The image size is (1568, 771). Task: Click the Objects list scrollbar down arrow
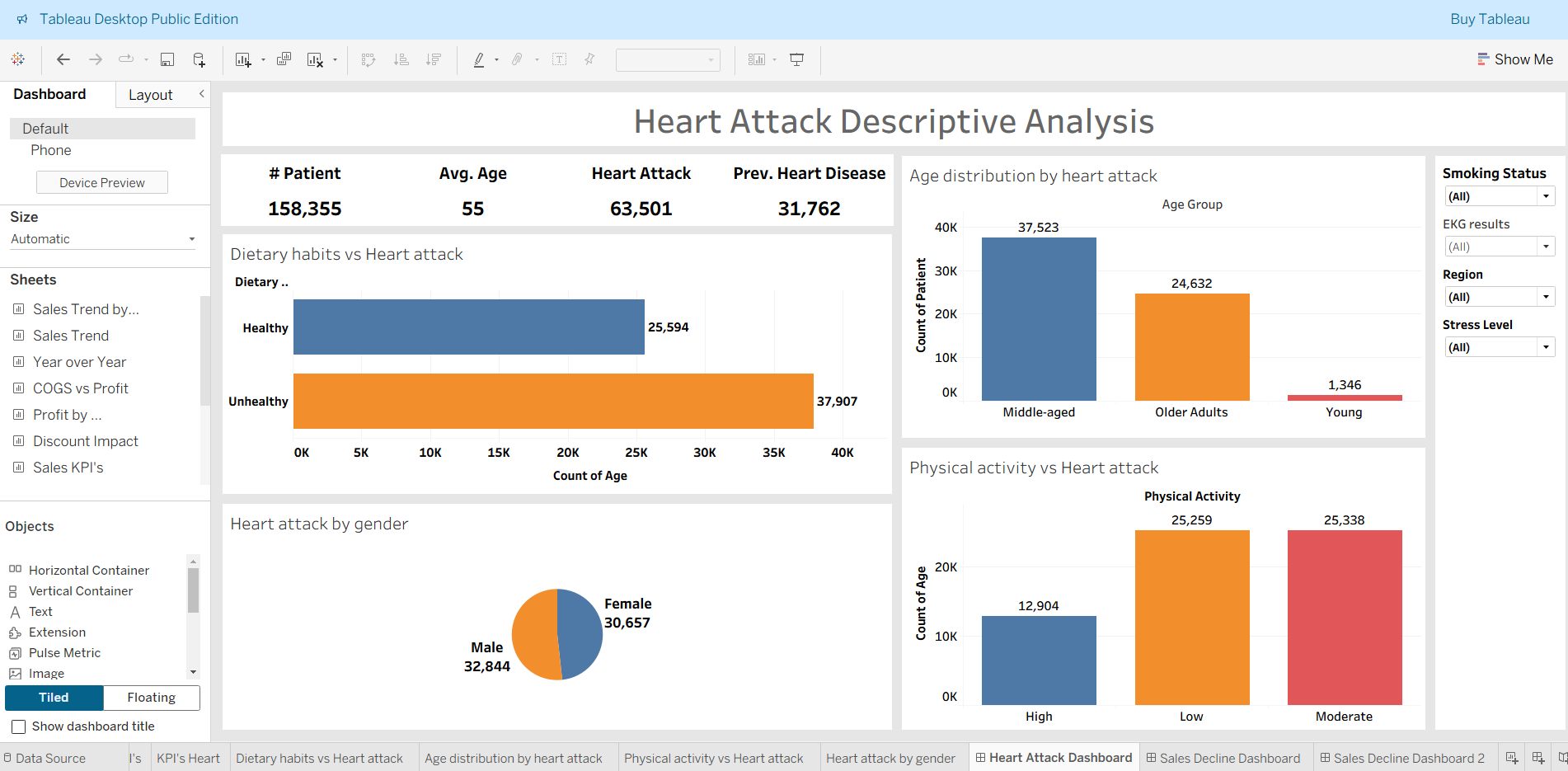coord(193,673)
